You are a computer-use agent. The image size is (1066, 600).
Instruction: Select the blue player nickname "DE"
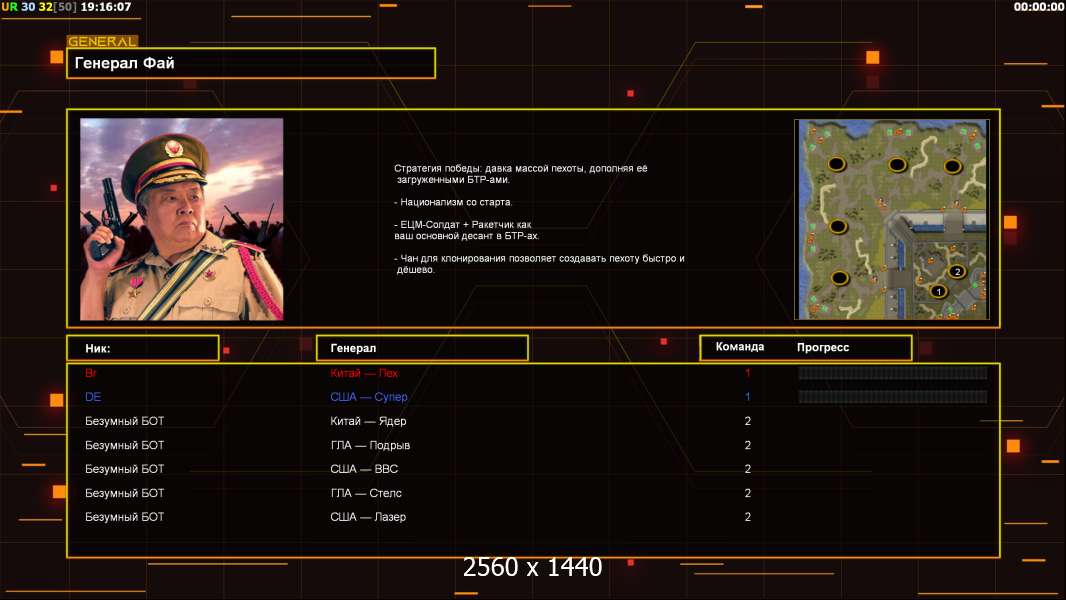pyautogui.click(x=93, y=397)
